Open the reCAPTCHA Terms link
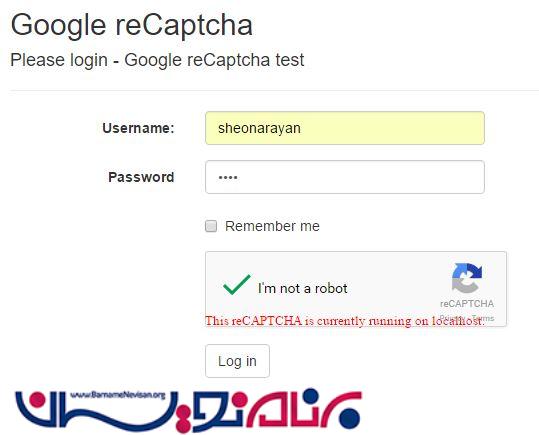The height and width of the screenshot is (435, 539). coord(483,318)
